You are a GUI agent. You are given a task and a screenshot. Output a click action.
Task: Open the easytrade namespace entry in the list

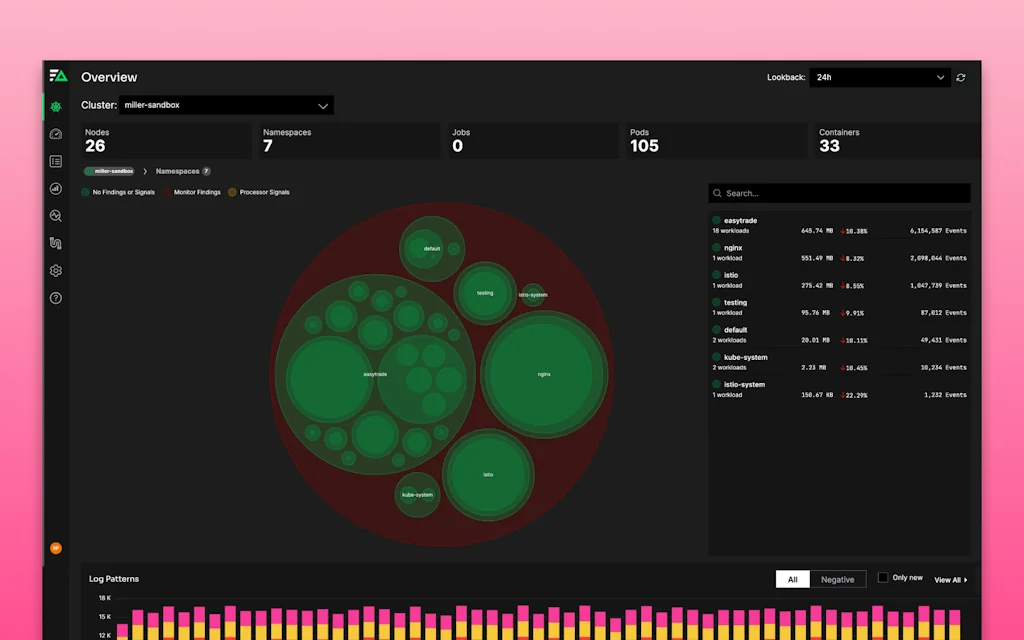point(838,224)
